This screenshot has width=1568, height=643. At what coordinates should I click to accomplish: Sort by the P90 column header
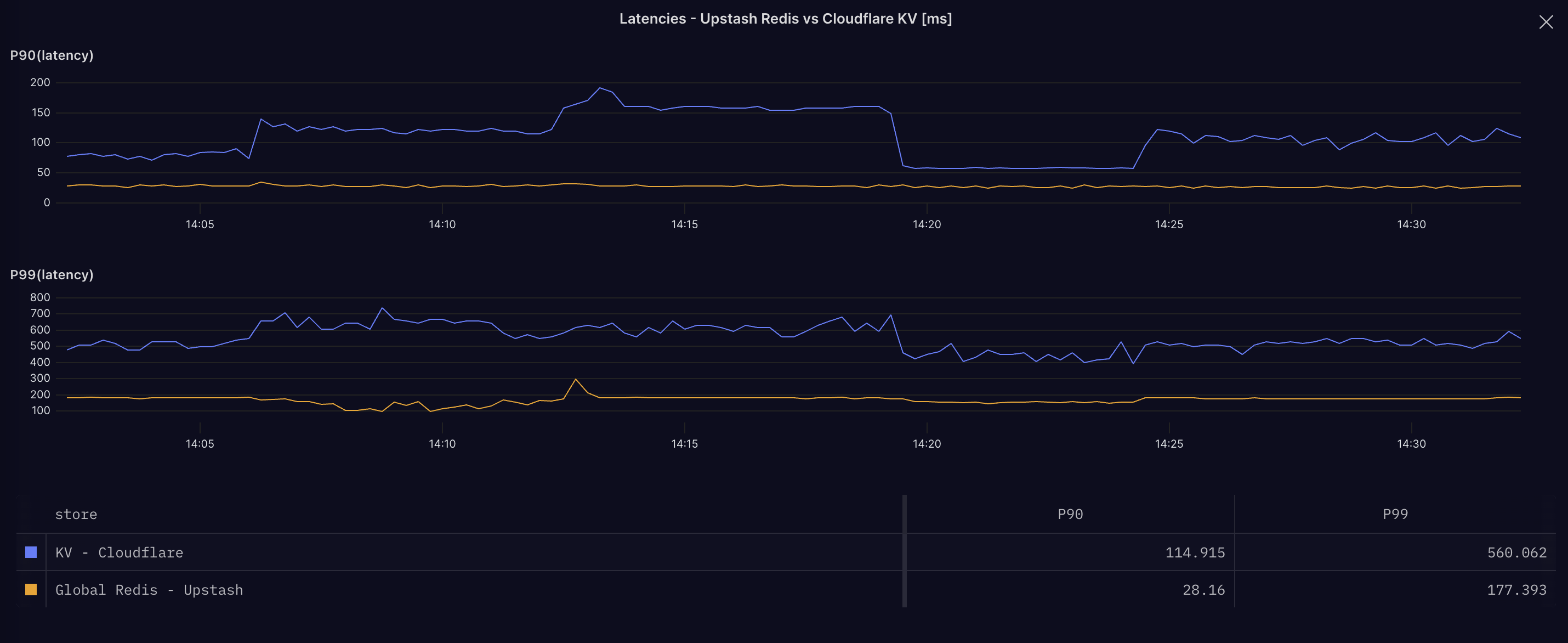(1070, 515)
